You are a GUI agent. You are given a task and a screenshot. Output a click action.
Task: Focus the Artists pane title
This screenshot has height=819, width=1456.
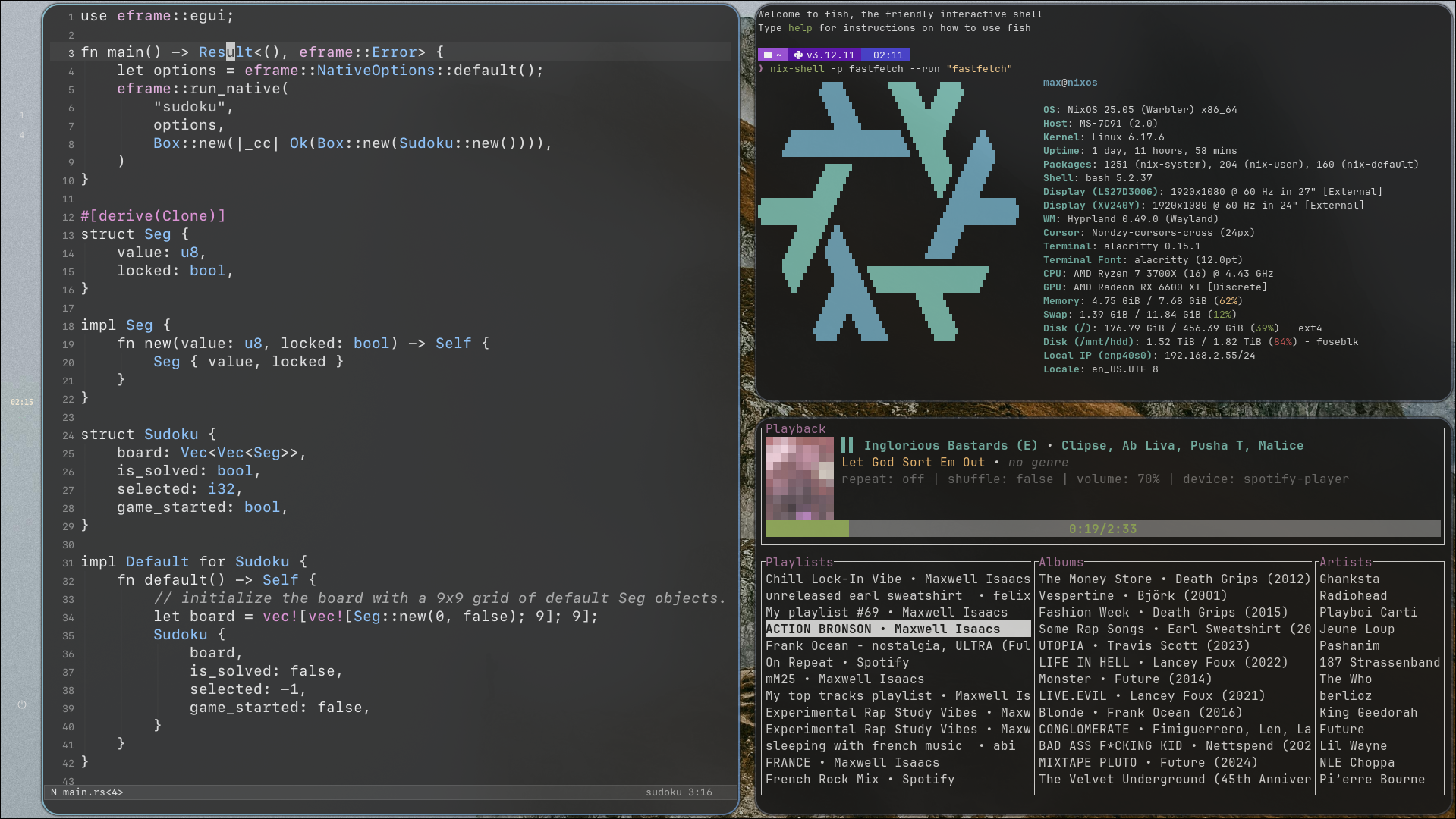click(x=1345, y=562)
